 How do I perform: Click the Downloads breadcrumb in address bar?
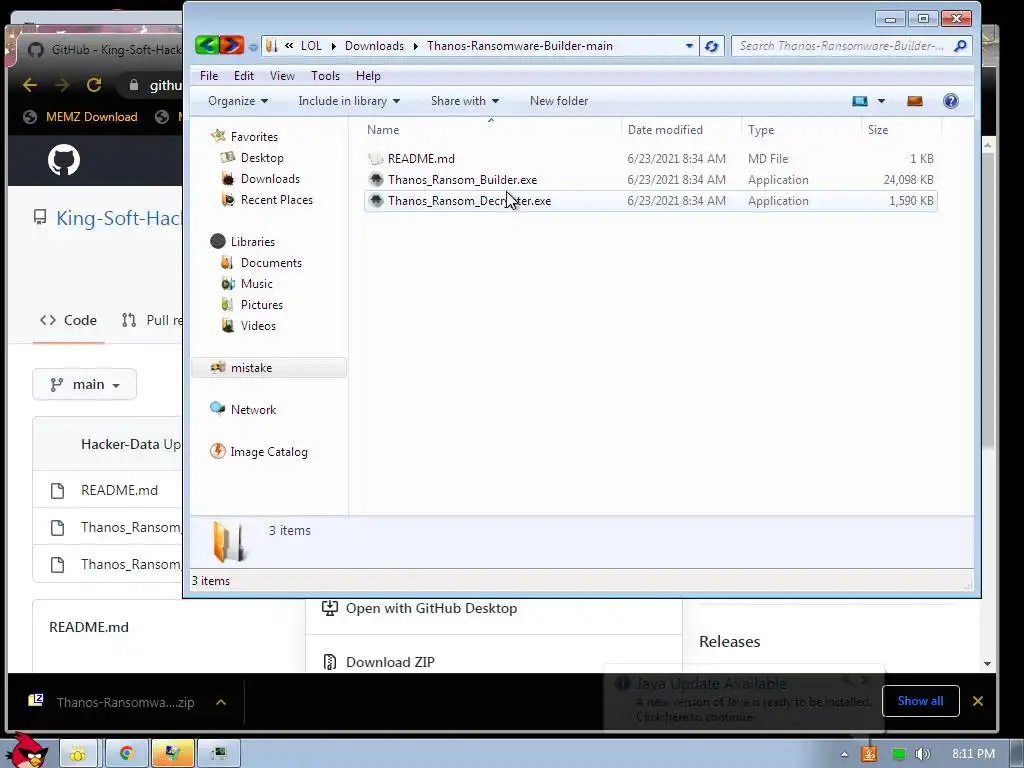(x=374, y=46)
